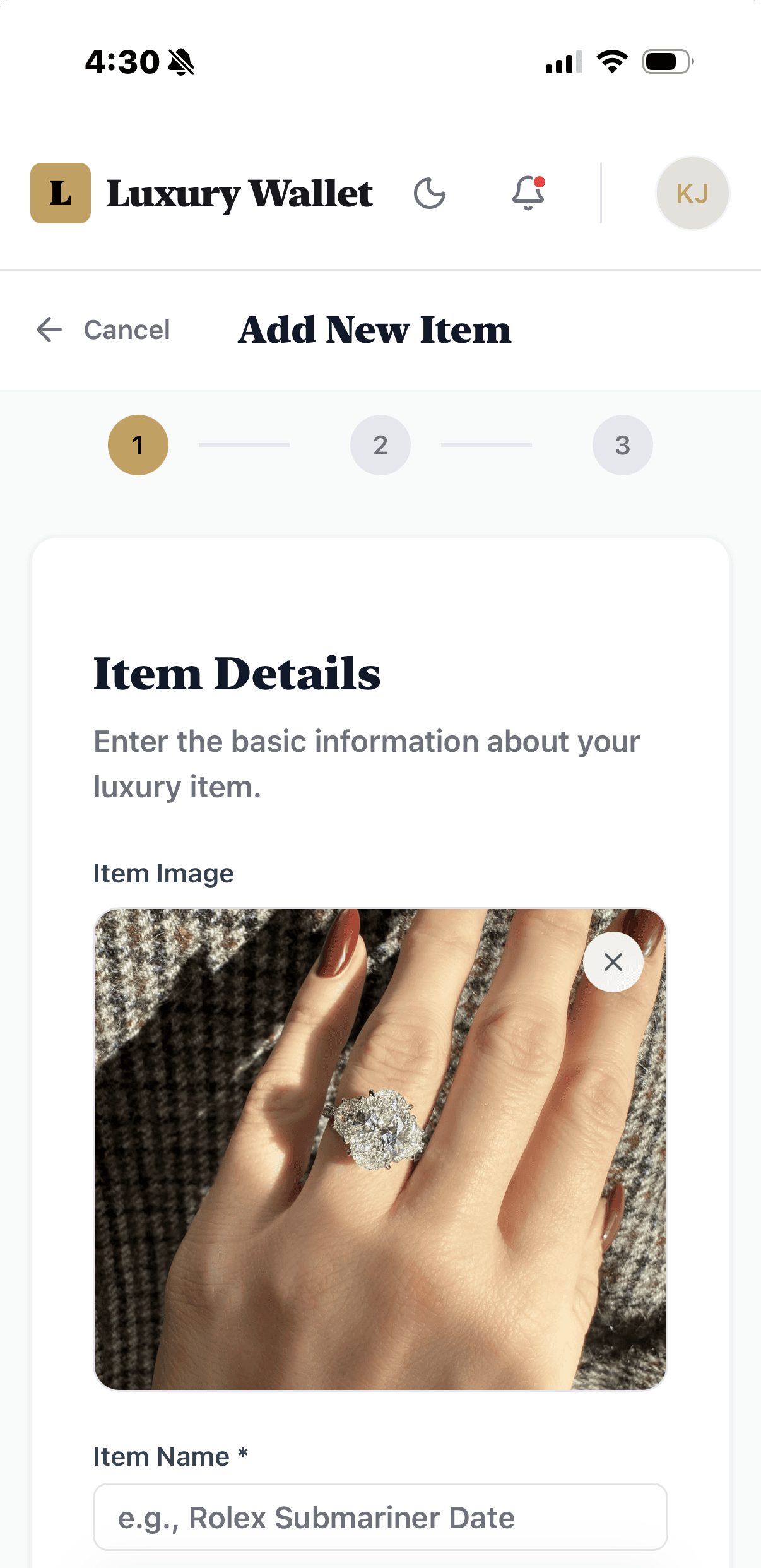This screenshot has width=761, height=1568.
Task: Go to step 3 in the stepper
Action: (x=623, y=445)
